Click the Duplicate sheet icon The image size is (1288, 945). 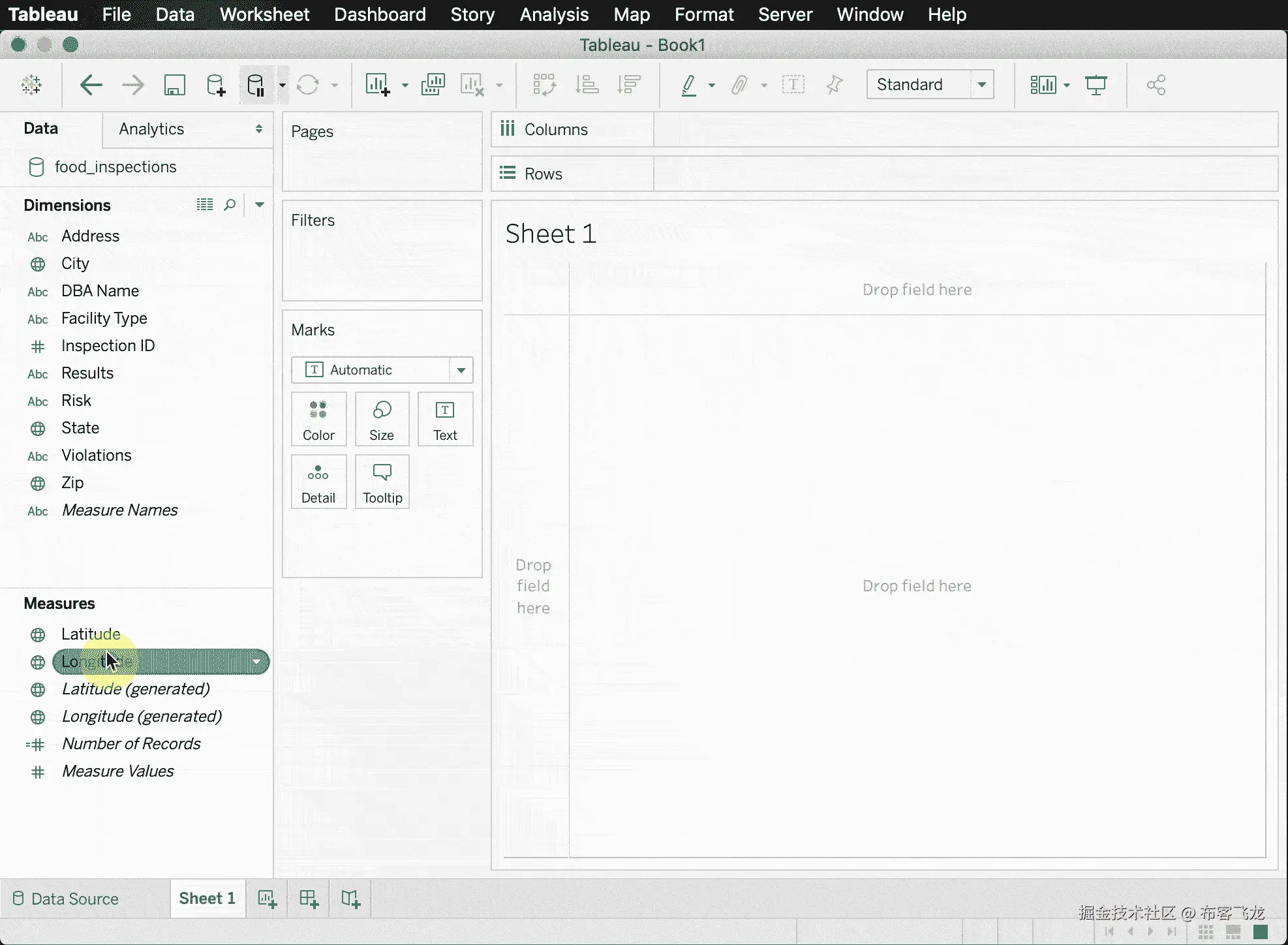(433, 85)
